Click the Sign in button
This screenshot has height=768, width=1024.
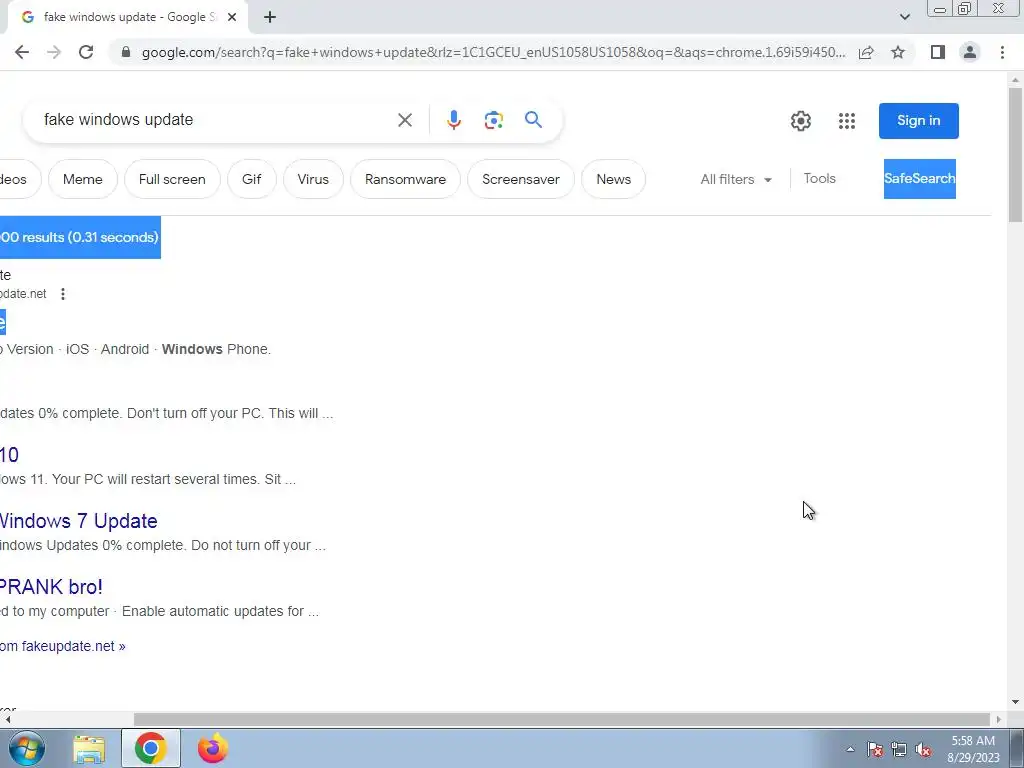click(919, 121)
